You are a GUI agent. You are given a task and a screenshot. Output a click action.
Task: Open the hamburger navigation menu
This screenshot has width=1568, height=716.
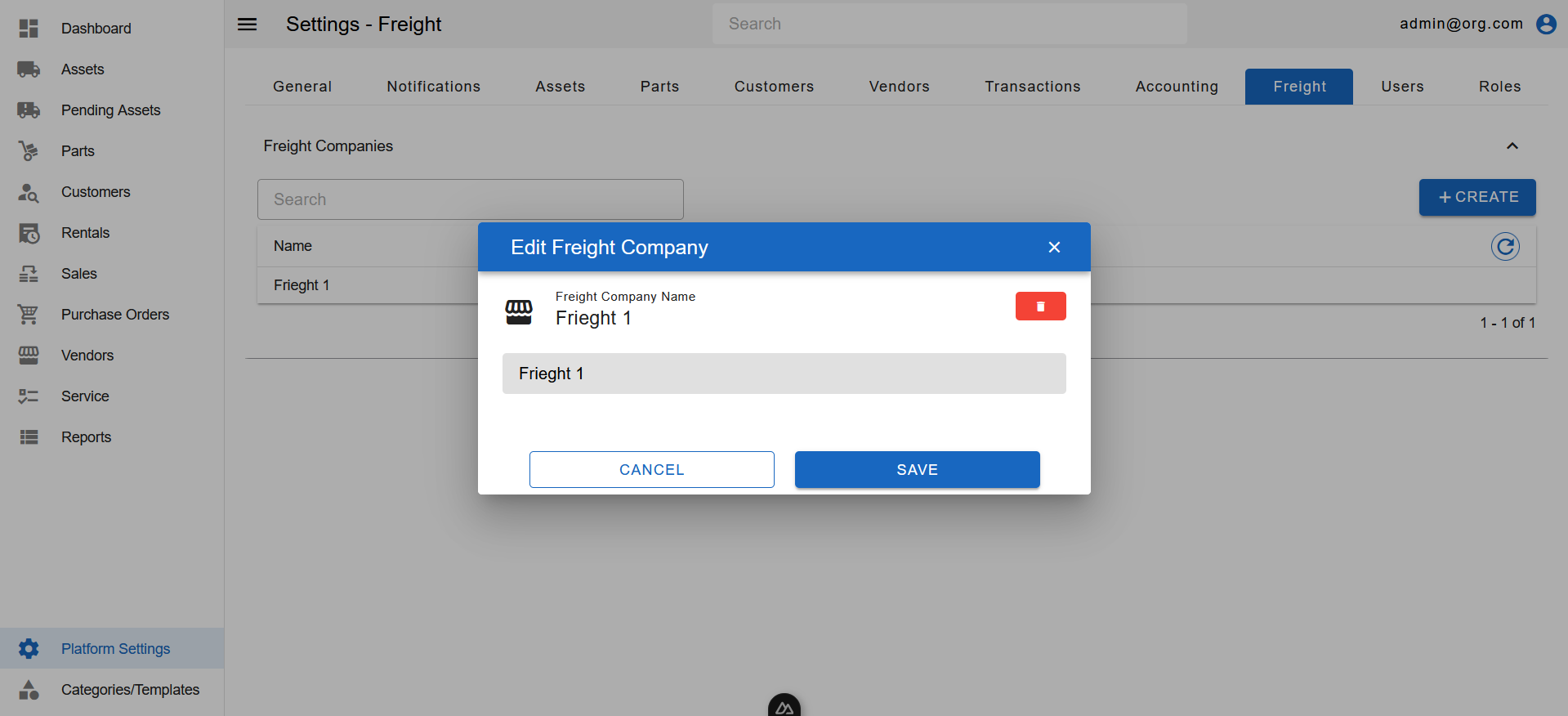[x=247, y=25]
